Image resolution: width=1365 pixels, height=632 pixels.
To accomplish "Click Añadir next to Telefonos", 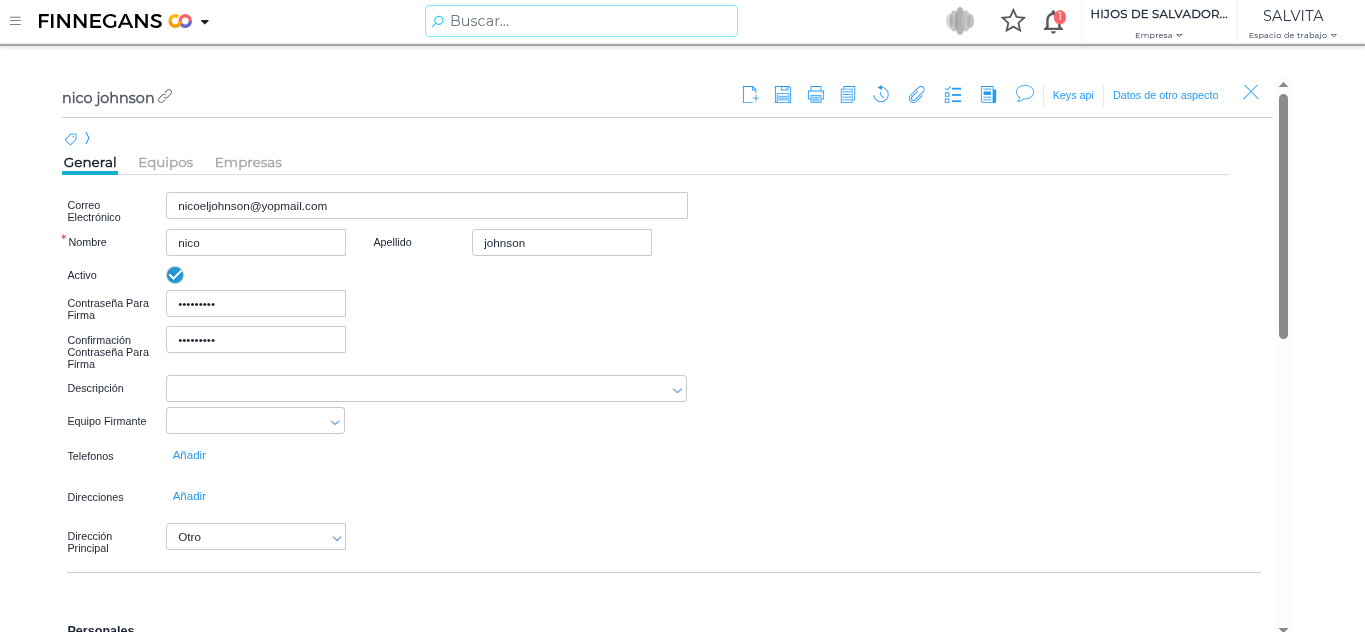I will [x=189, y=455].
